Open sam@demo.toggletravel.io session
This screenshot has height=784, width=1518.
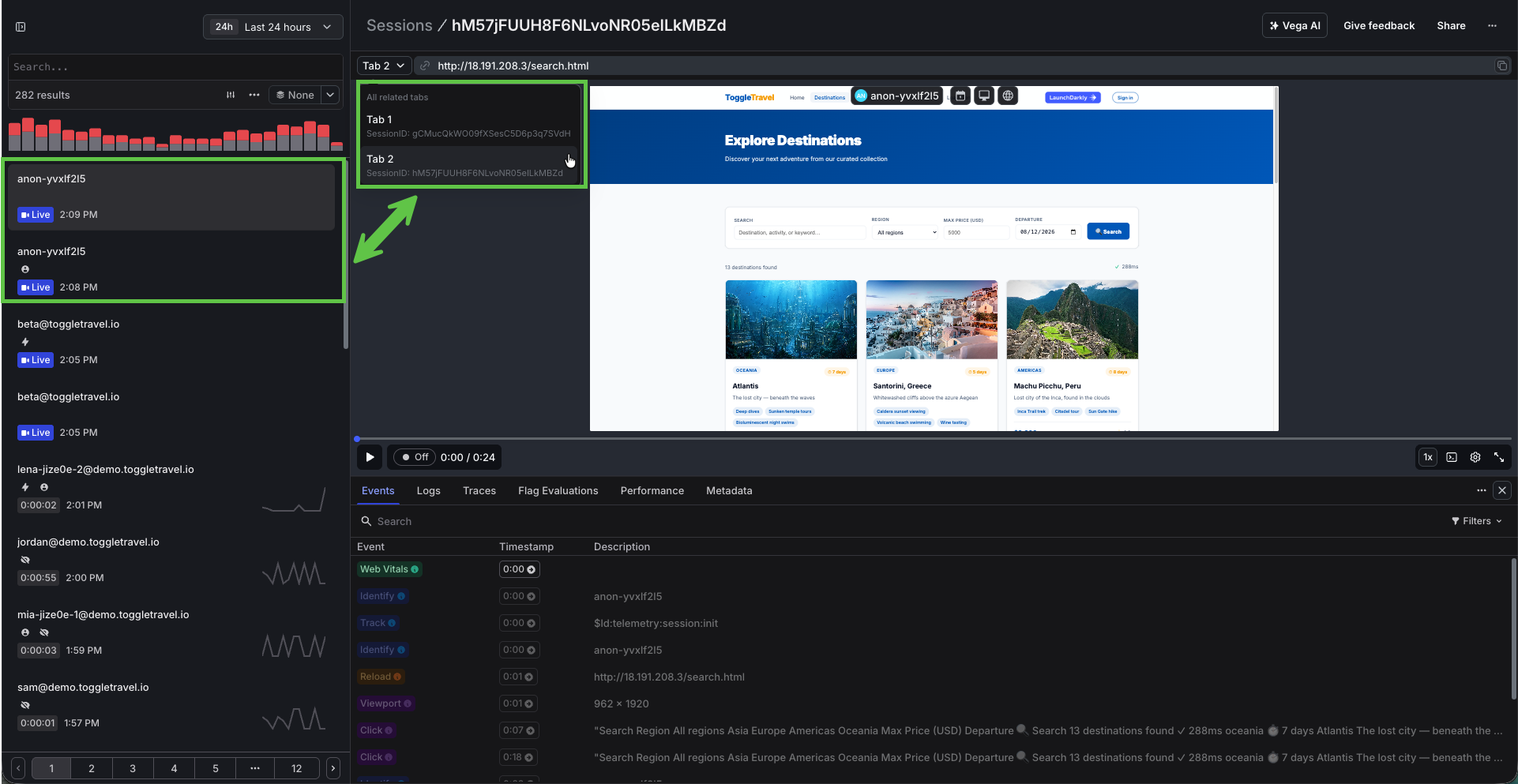(171, 705)
